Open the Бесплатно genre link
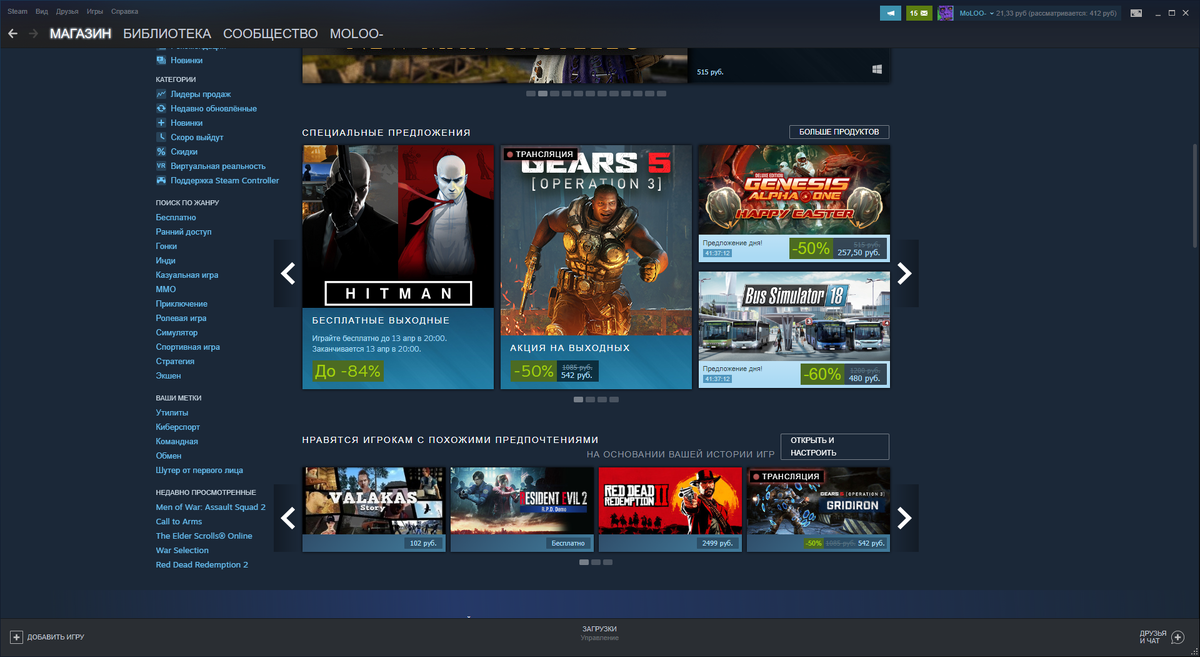 [176, 217]
